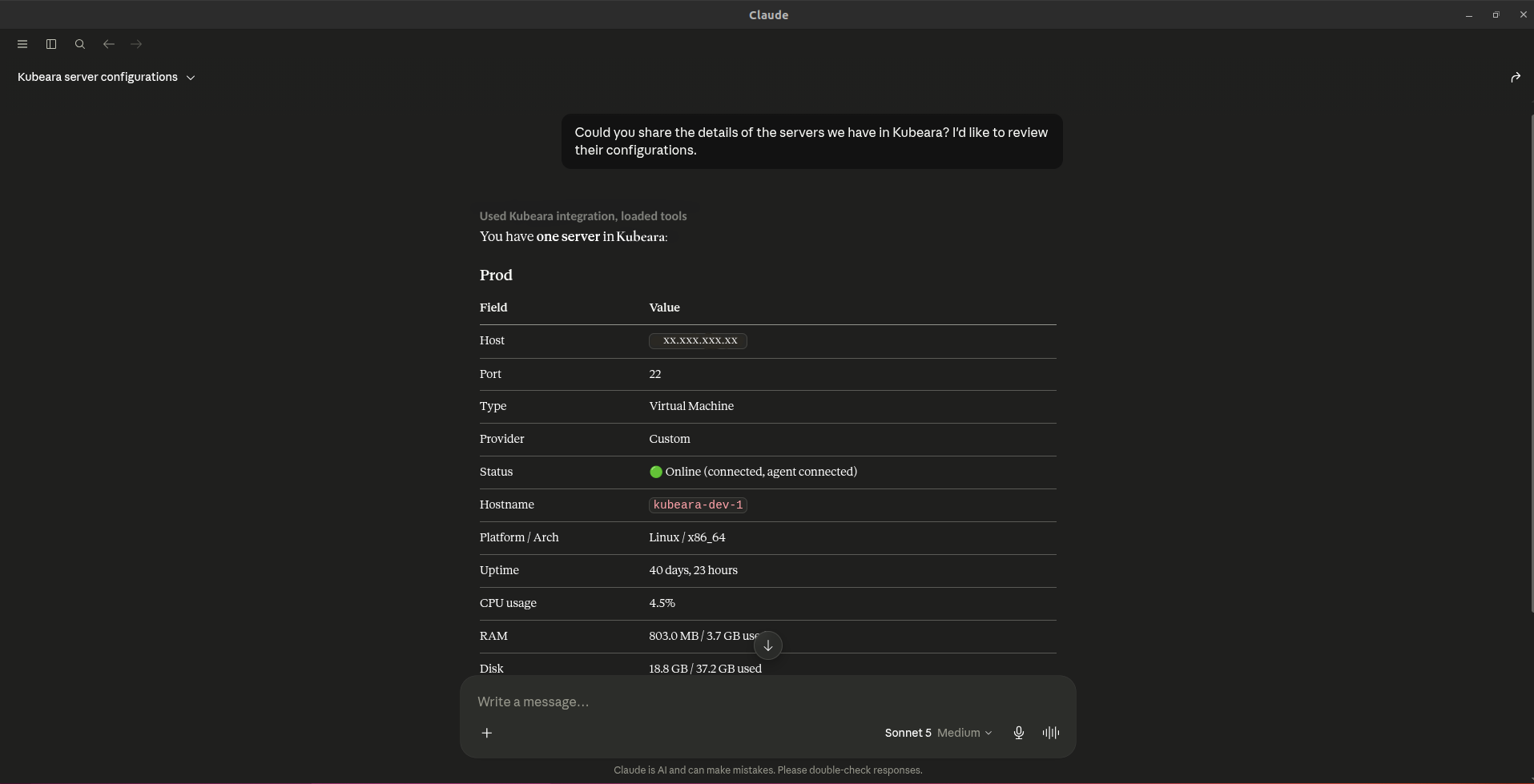
Task: Minimize the Claude window
Action: pyautogui.click(x=1469, y=15)
